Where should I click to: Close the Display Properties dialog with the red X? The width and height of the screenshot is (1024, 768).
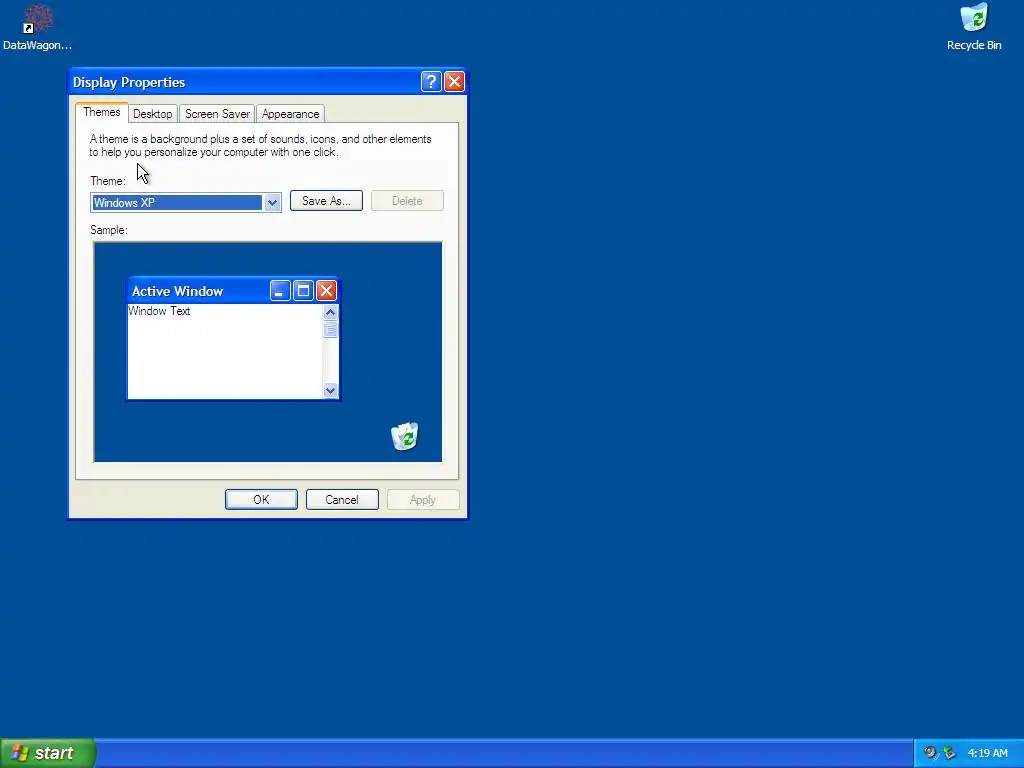pos(454,82)
